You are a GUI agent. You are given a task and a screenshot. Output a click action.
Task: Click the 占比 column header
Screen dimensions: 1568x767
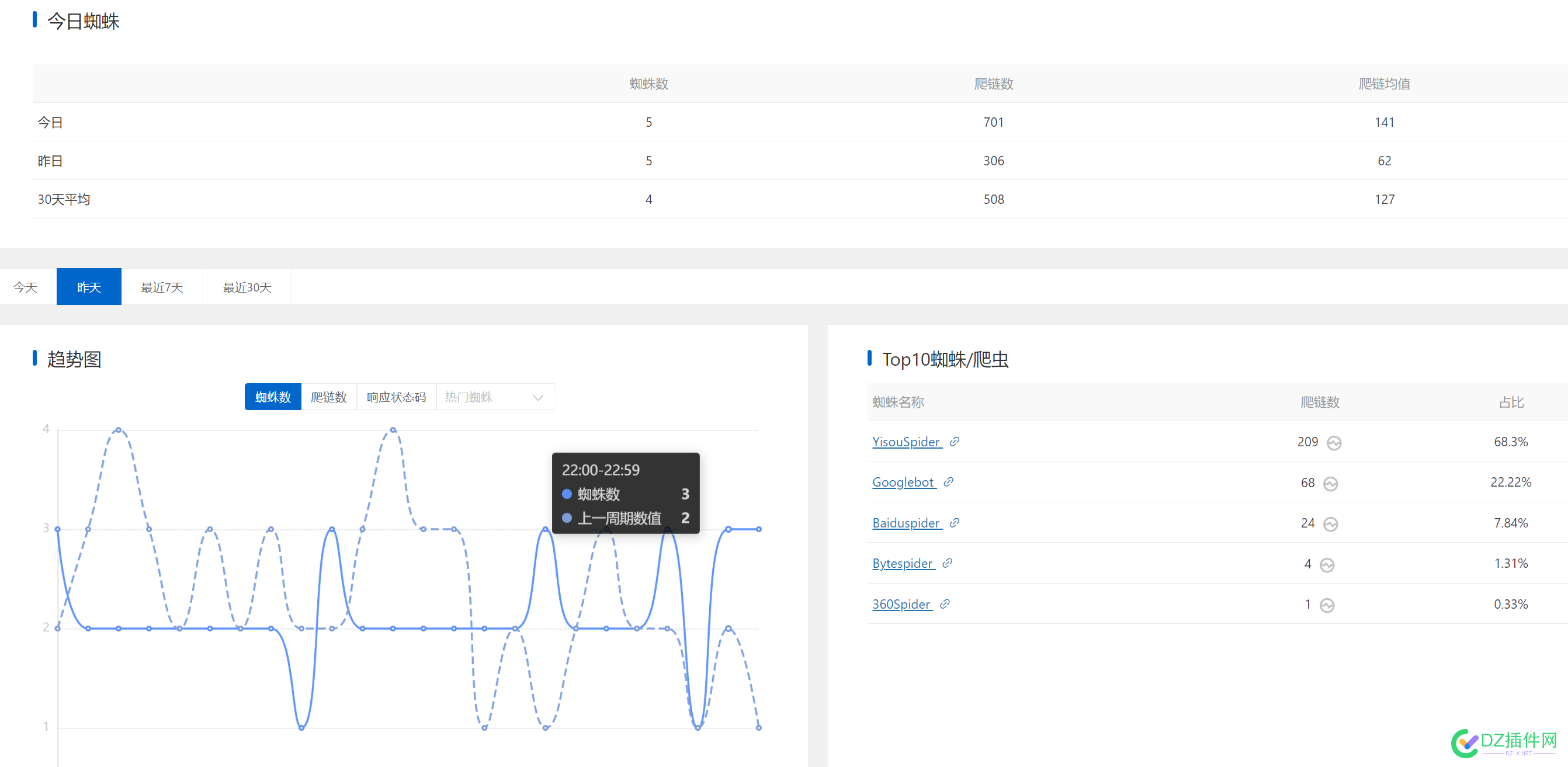pos(1511,402)
